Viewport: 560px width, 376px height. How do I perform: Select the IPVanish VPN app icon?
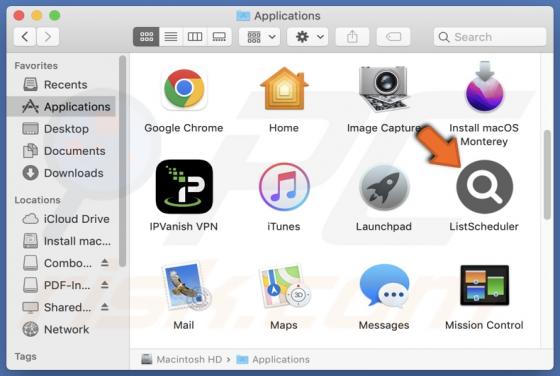tap(184, 187)
